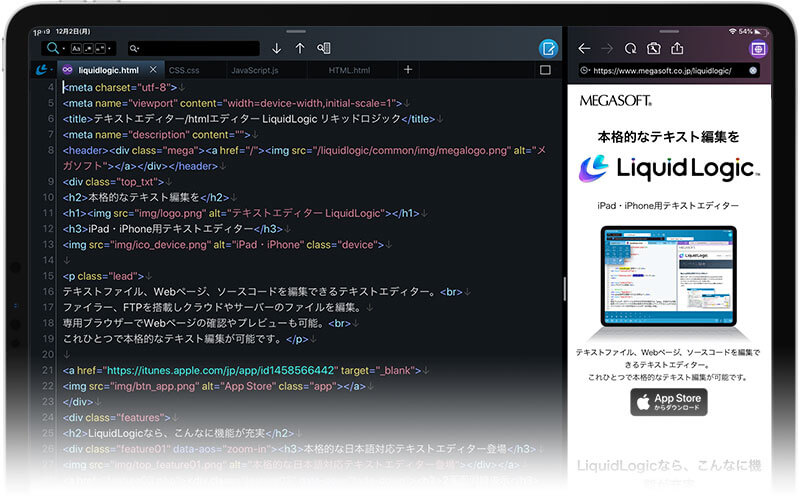Open the browser developer tools icon
This screenshot has height=500, width=800.
pyautogui.click(x=653, y=48)
